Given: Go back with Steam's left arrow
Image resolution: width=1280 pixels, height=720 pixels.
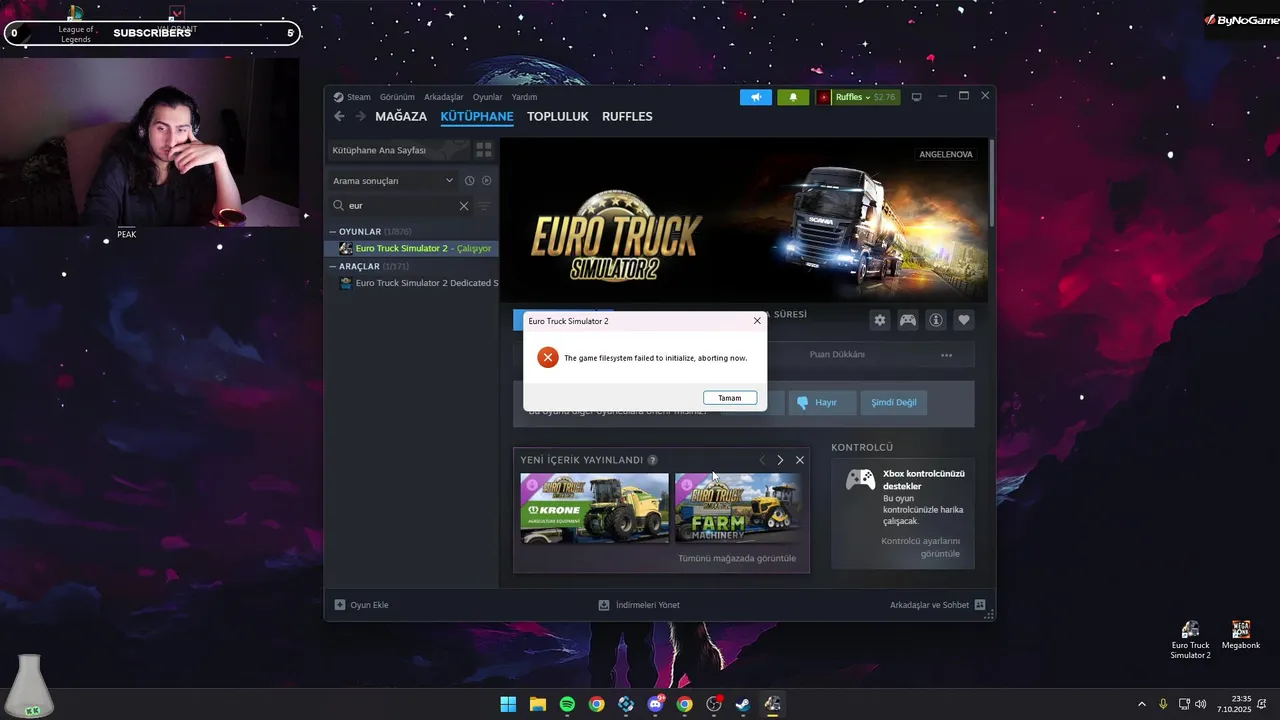Looking at the screenshot, I should (x=339, y=117).
